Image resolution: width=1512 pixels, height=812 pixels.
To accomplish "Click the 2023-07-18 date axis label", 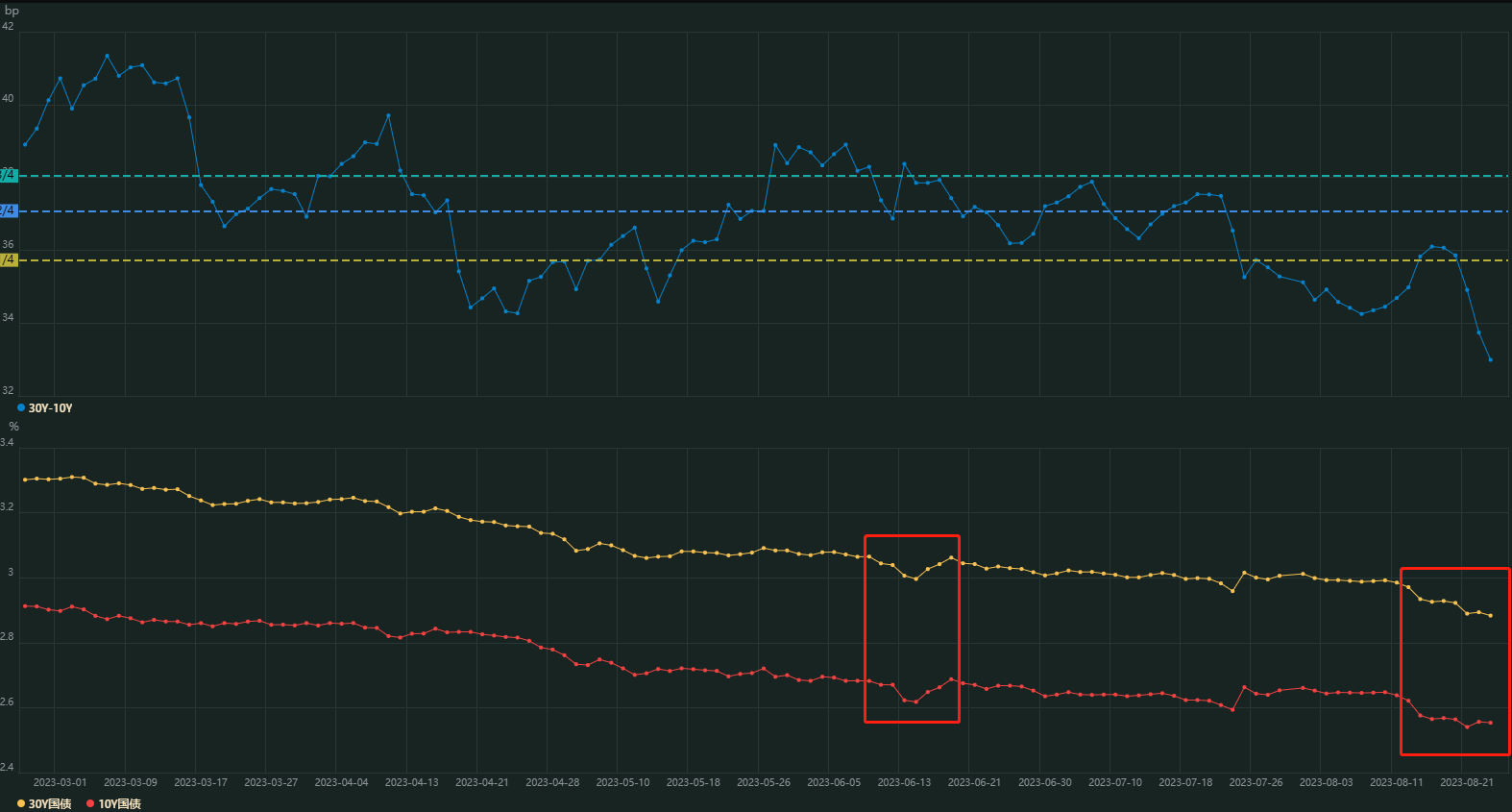I will [x=1185, y=782].
